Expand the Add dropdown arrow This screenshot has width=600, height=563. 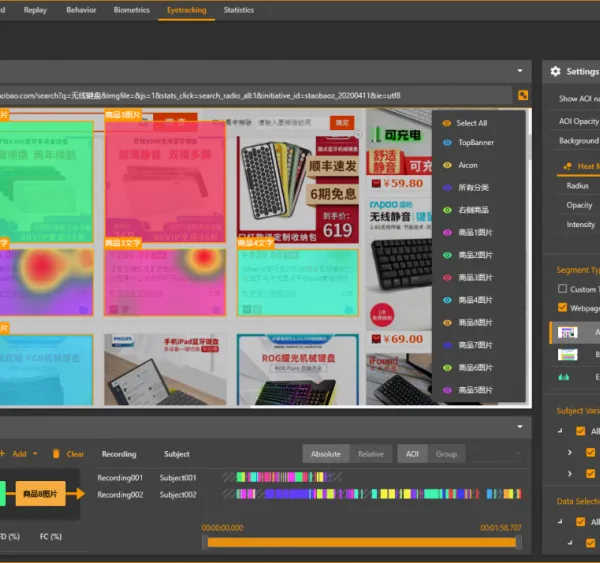click(x=35, y=454)
